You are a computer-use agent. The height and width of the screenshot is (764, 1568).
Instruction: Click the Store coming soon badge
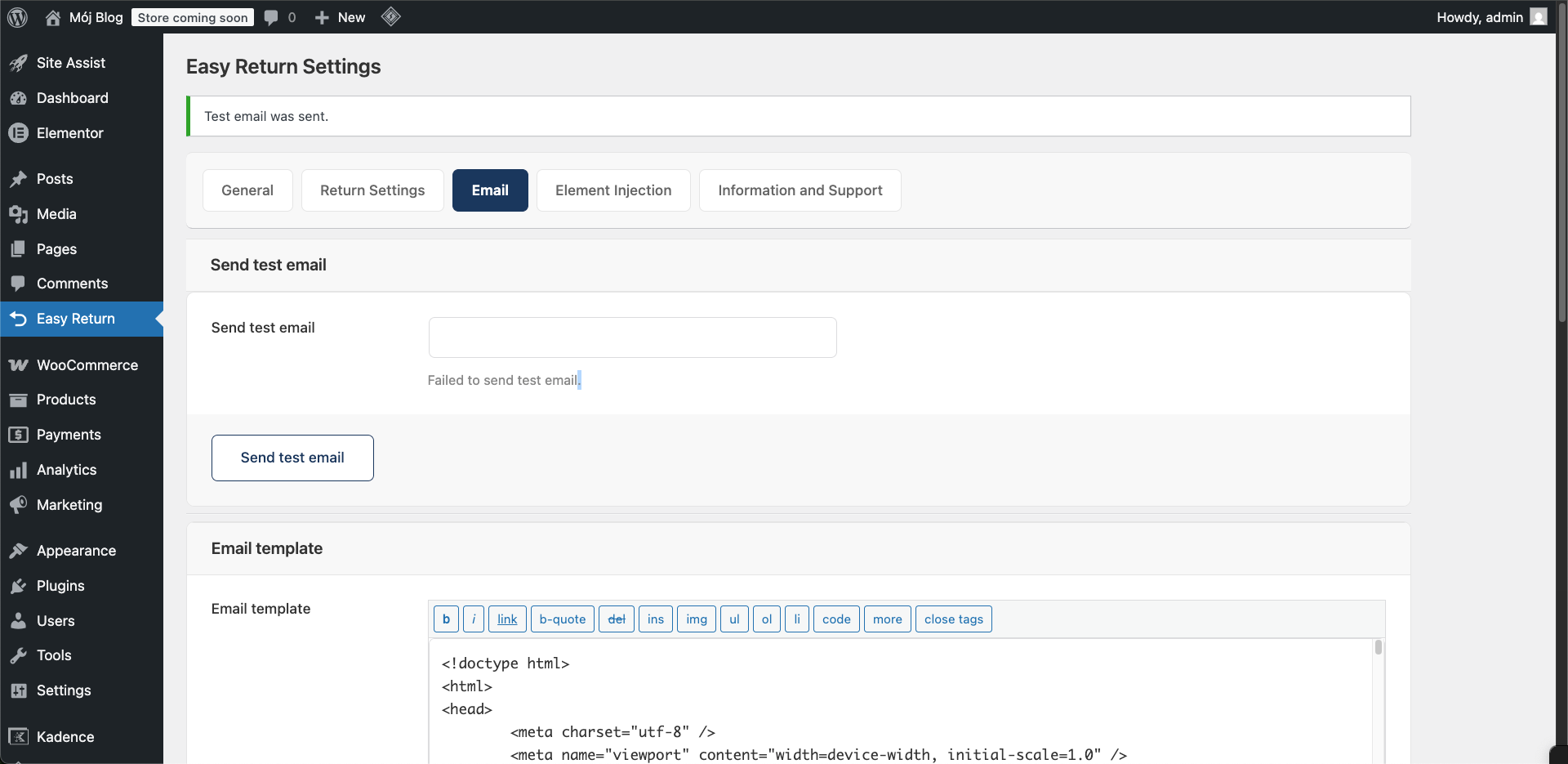[193, 17]
